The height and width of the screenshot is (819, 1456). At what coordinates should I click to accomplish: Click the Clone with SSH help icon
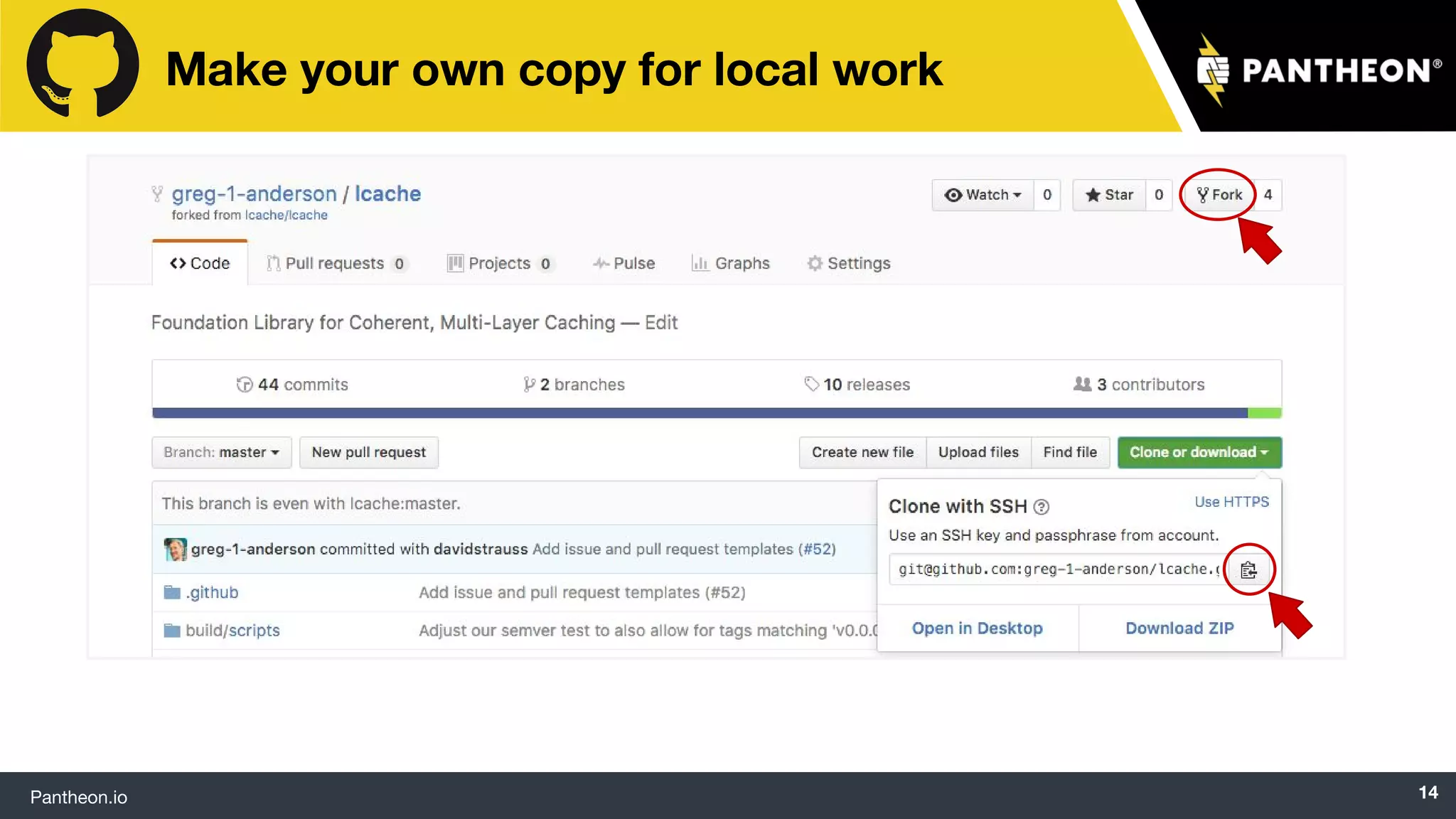coord(1041,507)
